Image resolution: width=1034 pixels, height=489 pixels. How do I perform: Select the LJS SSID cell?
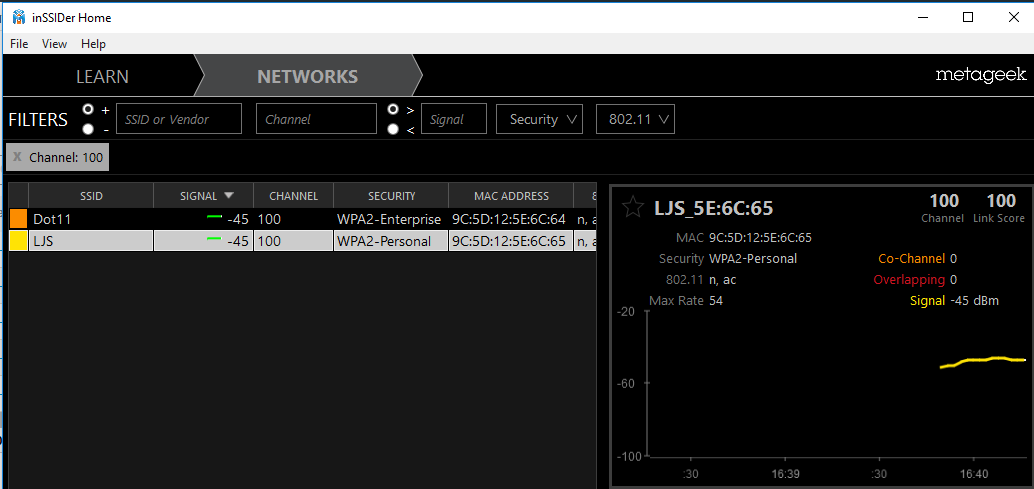91,241
